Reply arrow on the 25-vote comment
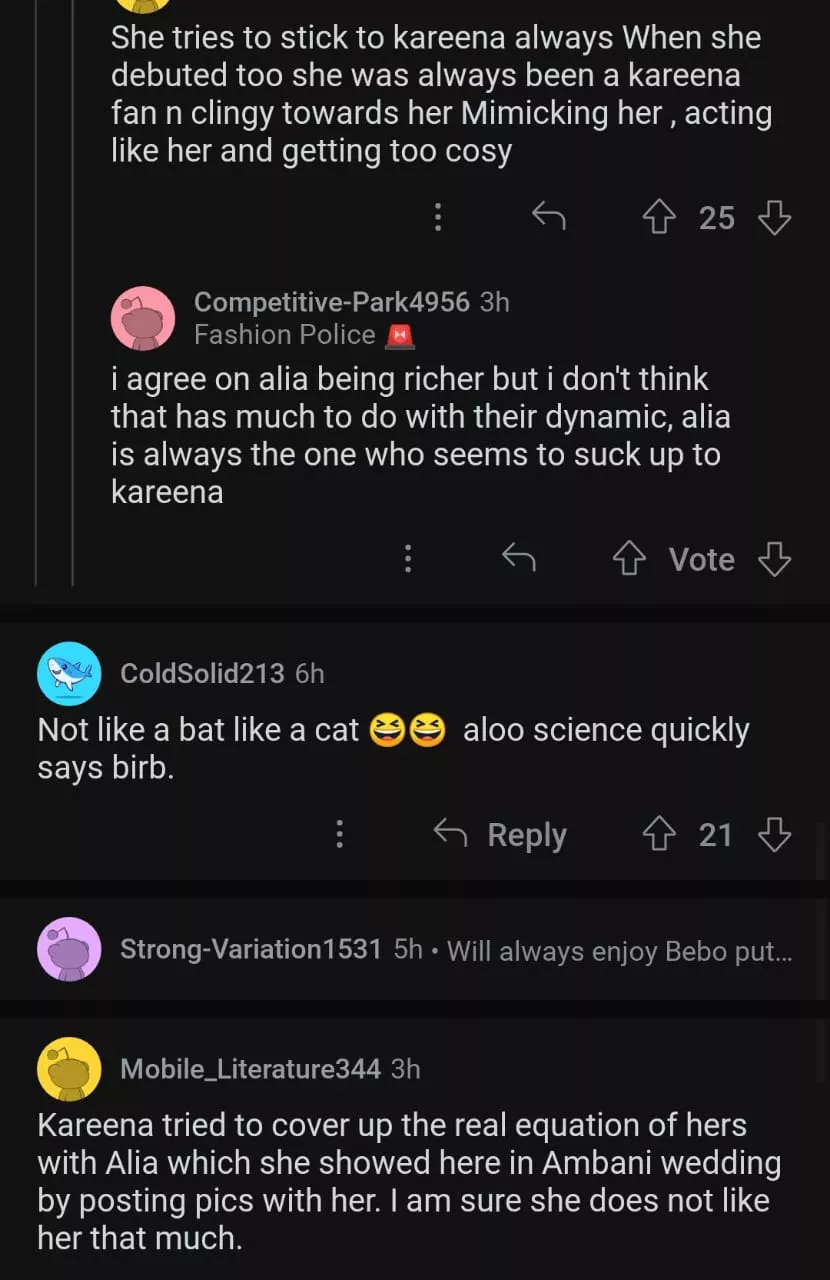 pyautogui.click(x=548, y=216)
